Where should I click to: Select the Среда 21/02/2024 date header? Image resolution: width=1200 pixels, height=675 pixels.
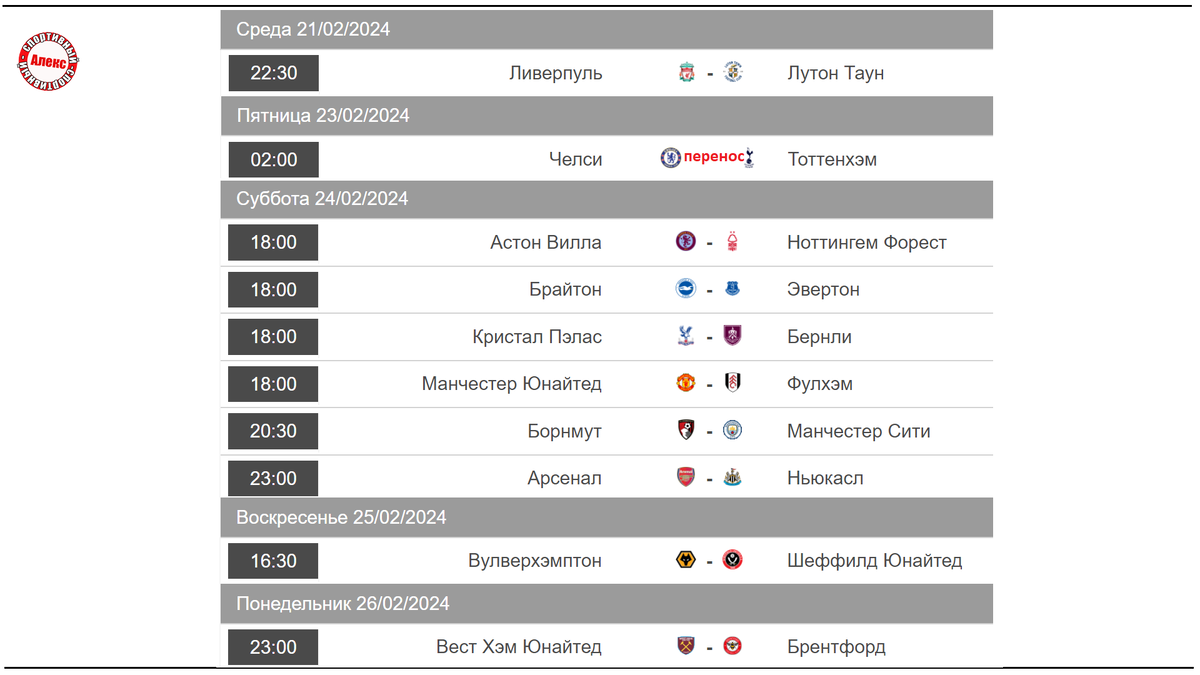point(607,29)
